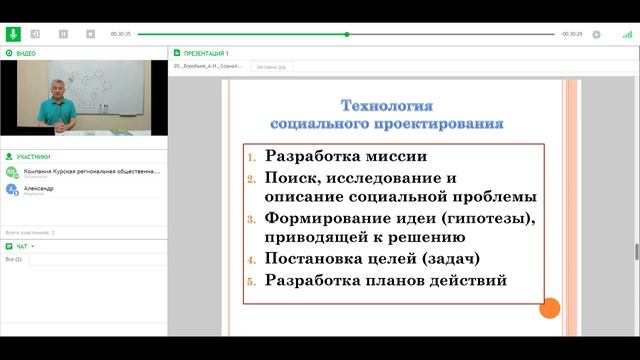Click the exit webinar icon
This screenshot has height=360, width=640.
[x=36, y=34]
